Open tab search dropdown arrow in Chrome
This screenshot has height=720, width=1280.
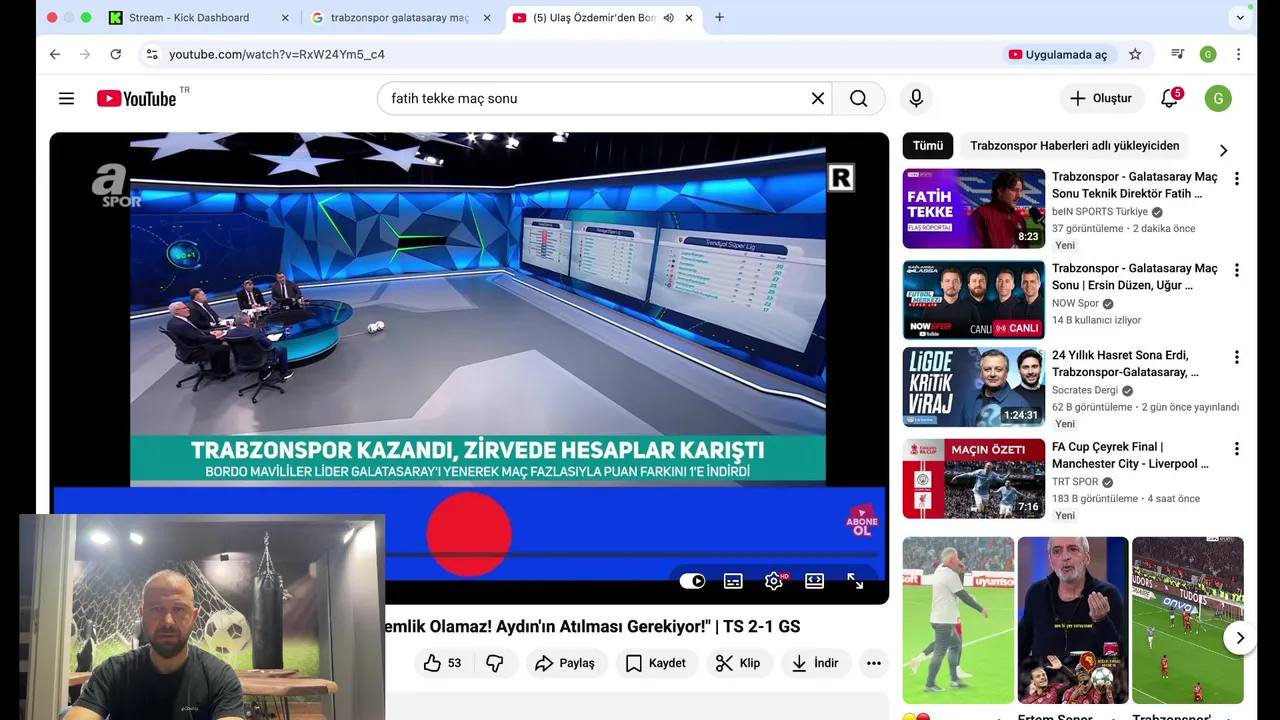(1240, 17)
